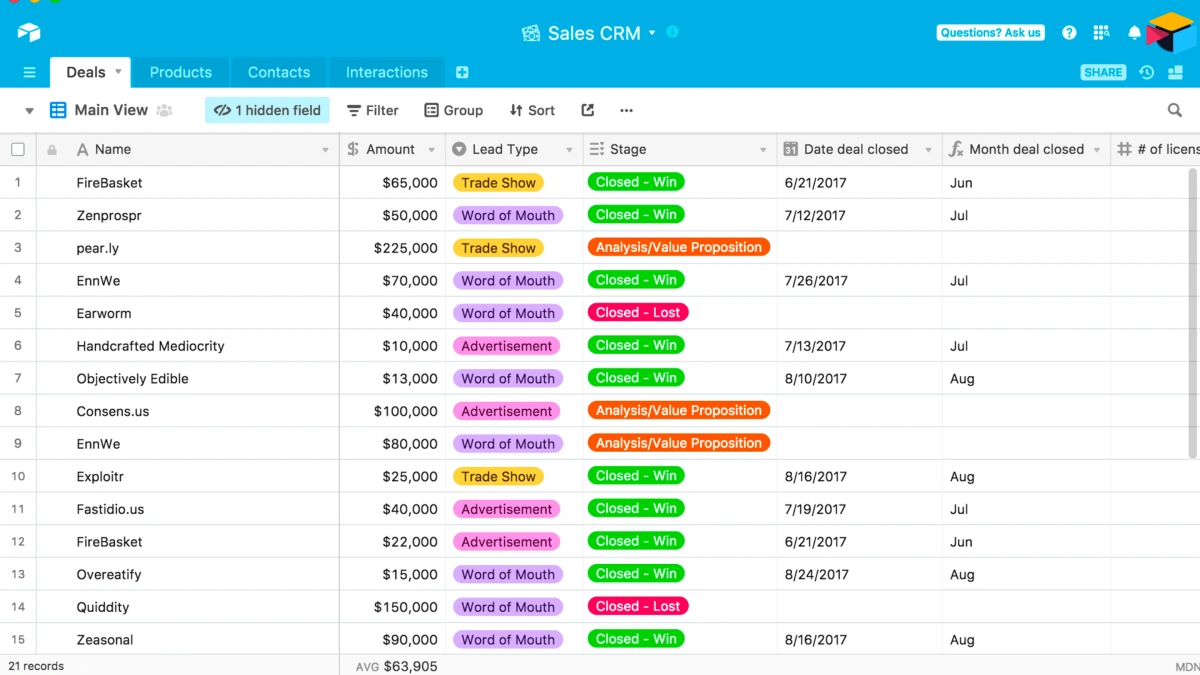This screenshot has height=675, width=1200.
Task: Click the Questions? Ask us button
Action: [990, 32]
